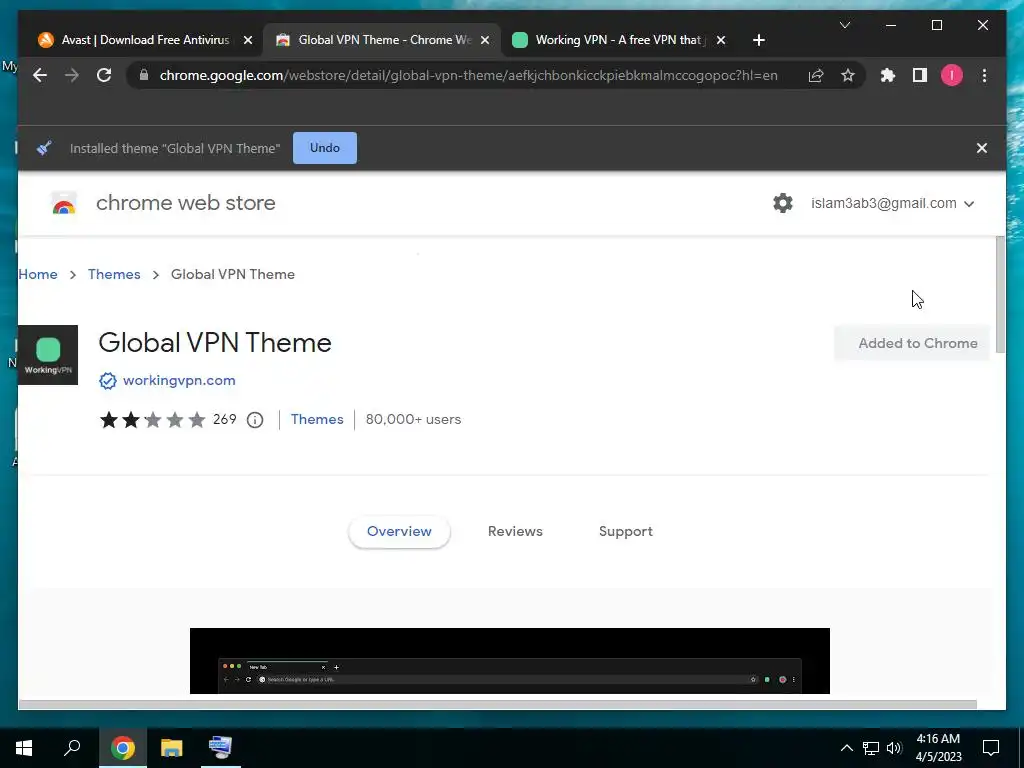Open the tab search dropdown arrow

point(844,25)
